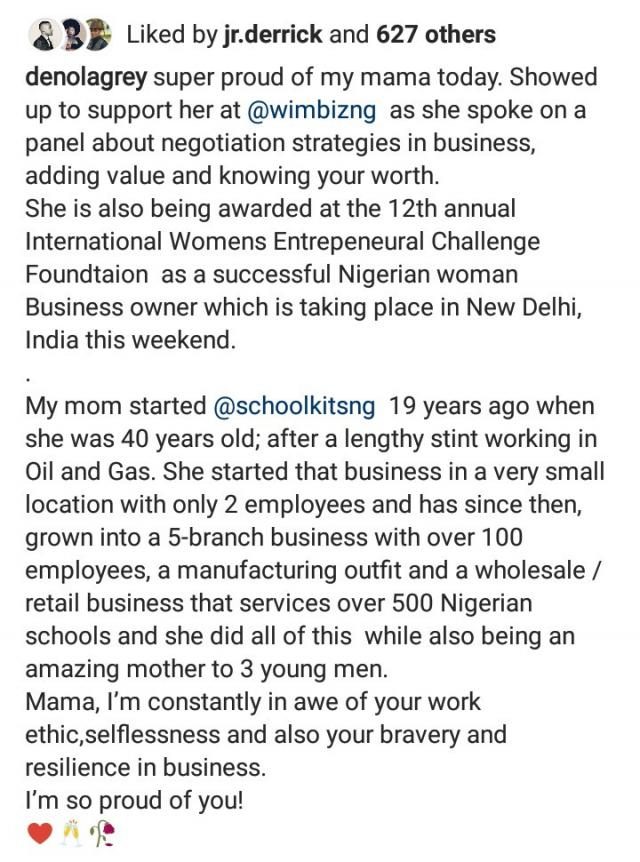The width and height of the screenshot is (640, 862).
Task: View the list of 627 others who liked
Action: 436,35
